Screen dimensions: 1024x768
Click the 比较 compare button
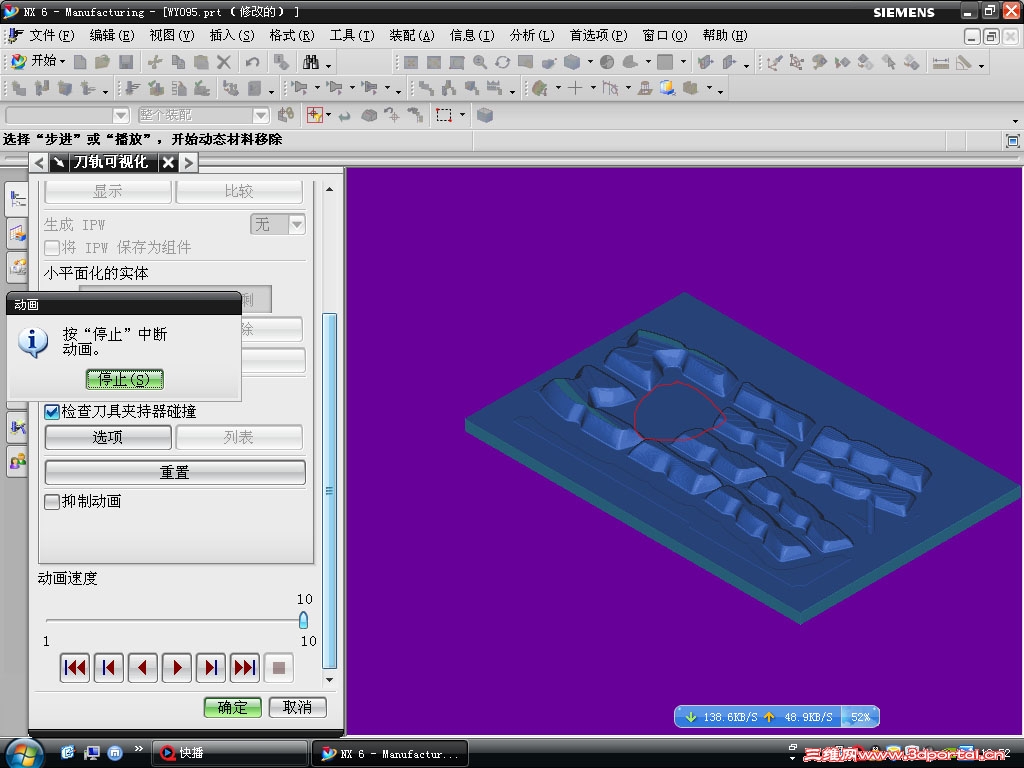click(239, 191)
